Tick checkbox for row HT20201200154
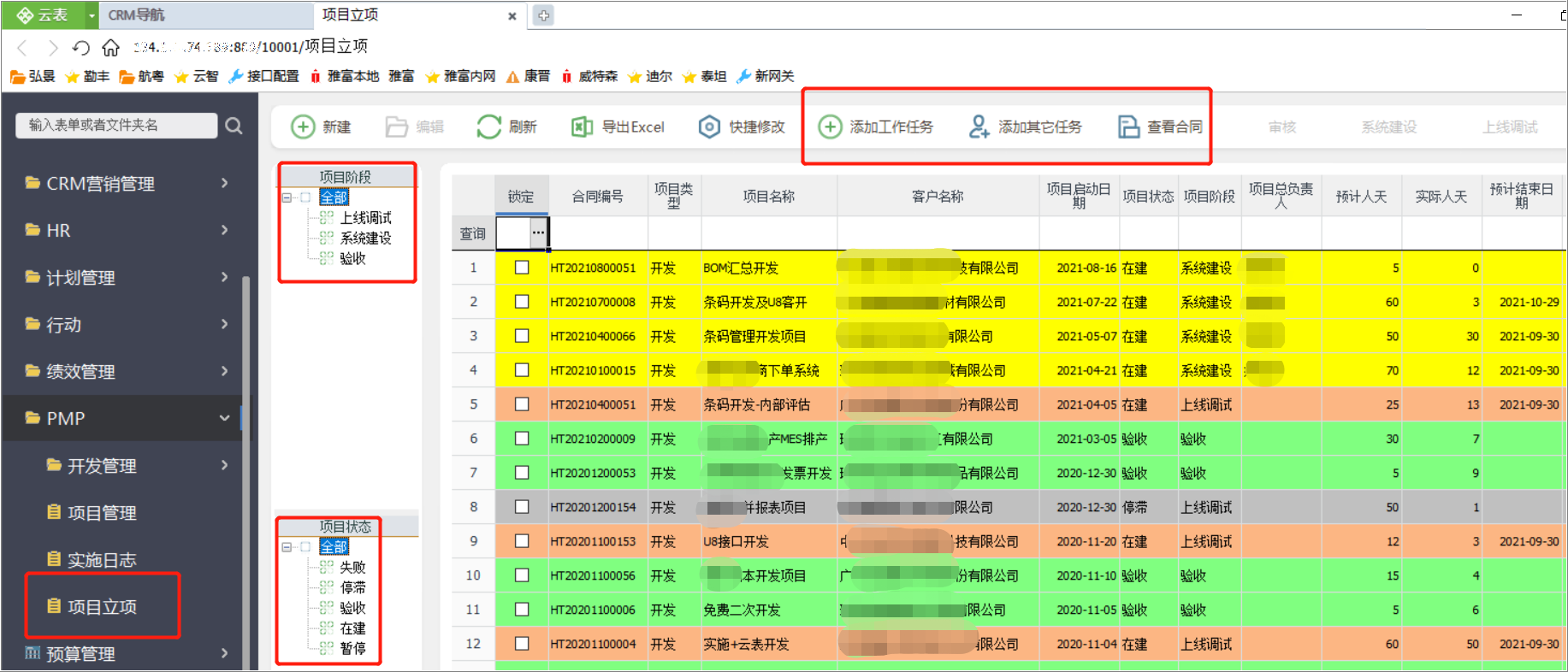The image size is (1568, 672). pyautogui.click(x=522, y=507)
